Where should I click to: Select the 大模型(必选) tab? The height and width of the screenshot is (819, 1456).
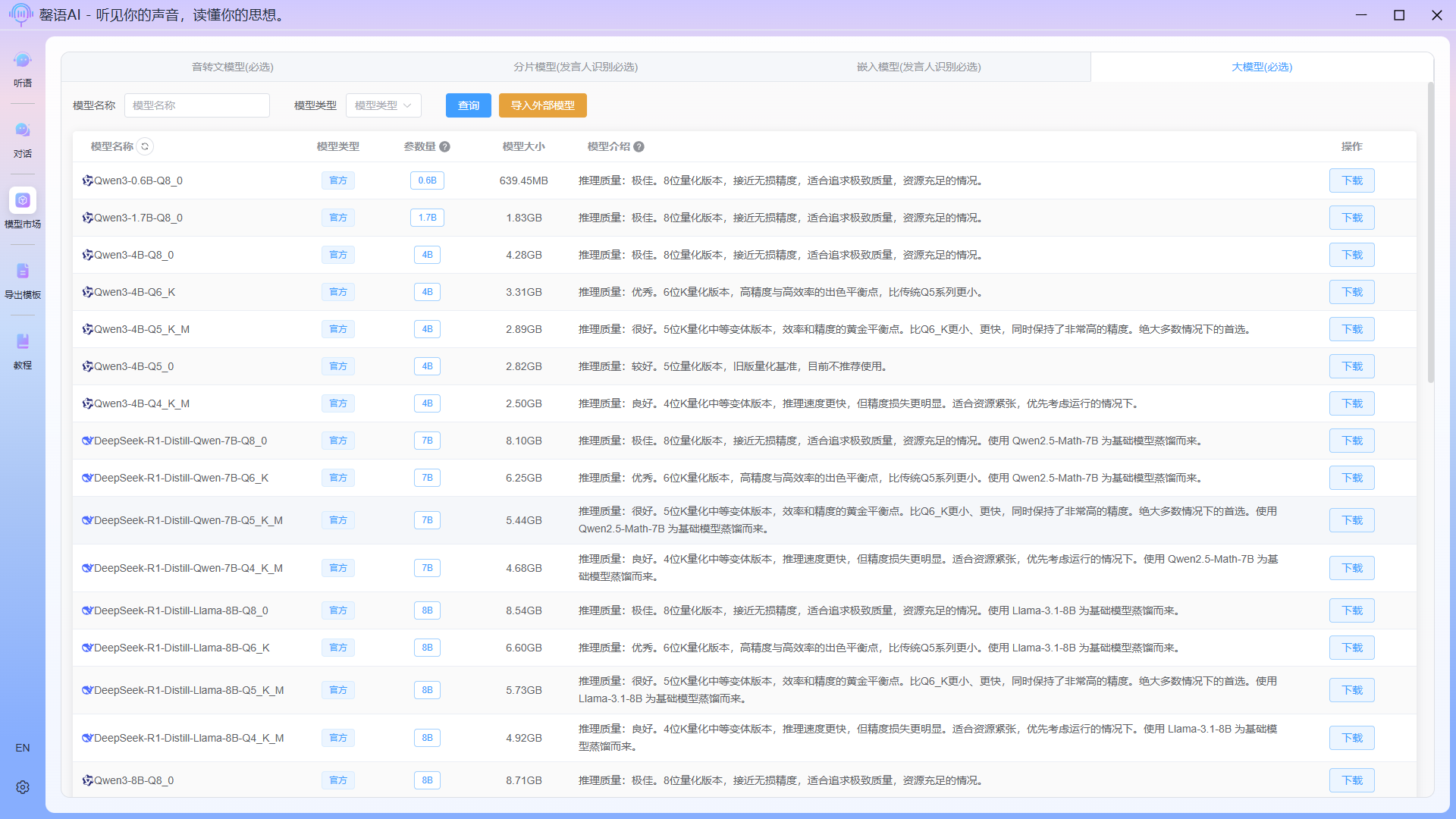[1262, 67]
